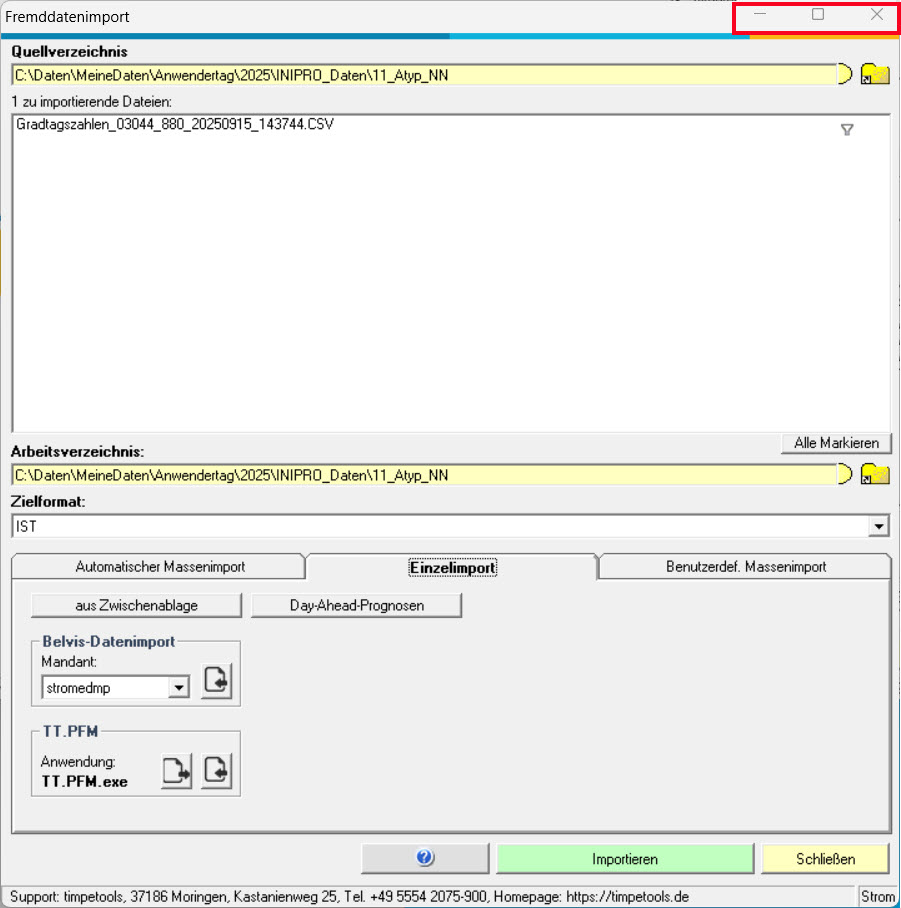Click the TT.PFM import document icon
901x908 pixels.
click(217, 772)
